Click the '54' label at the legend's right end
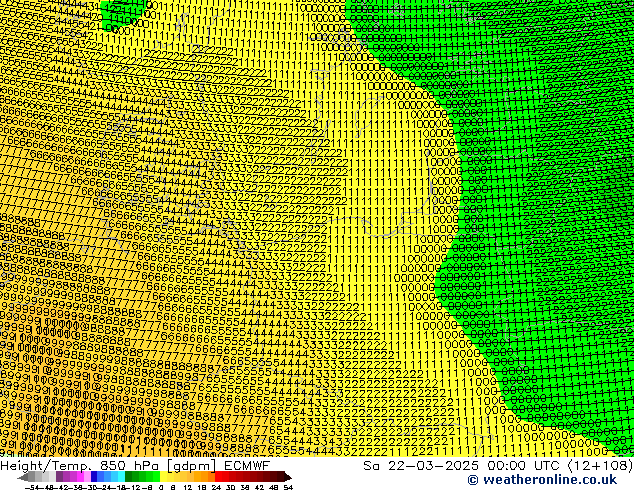Viewport: 634px width, 490px height. click(288, 487)
